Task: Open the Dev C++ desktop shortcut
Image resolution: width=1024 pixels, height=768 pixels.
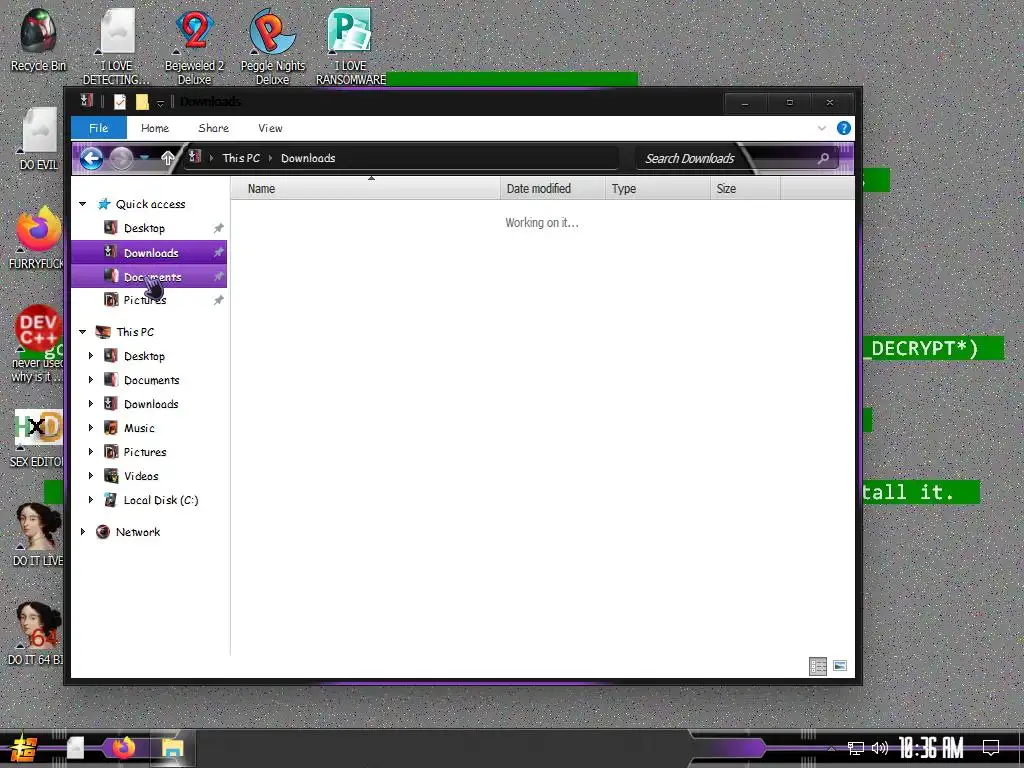Action: pyautogui.click(x=38, y=344)
